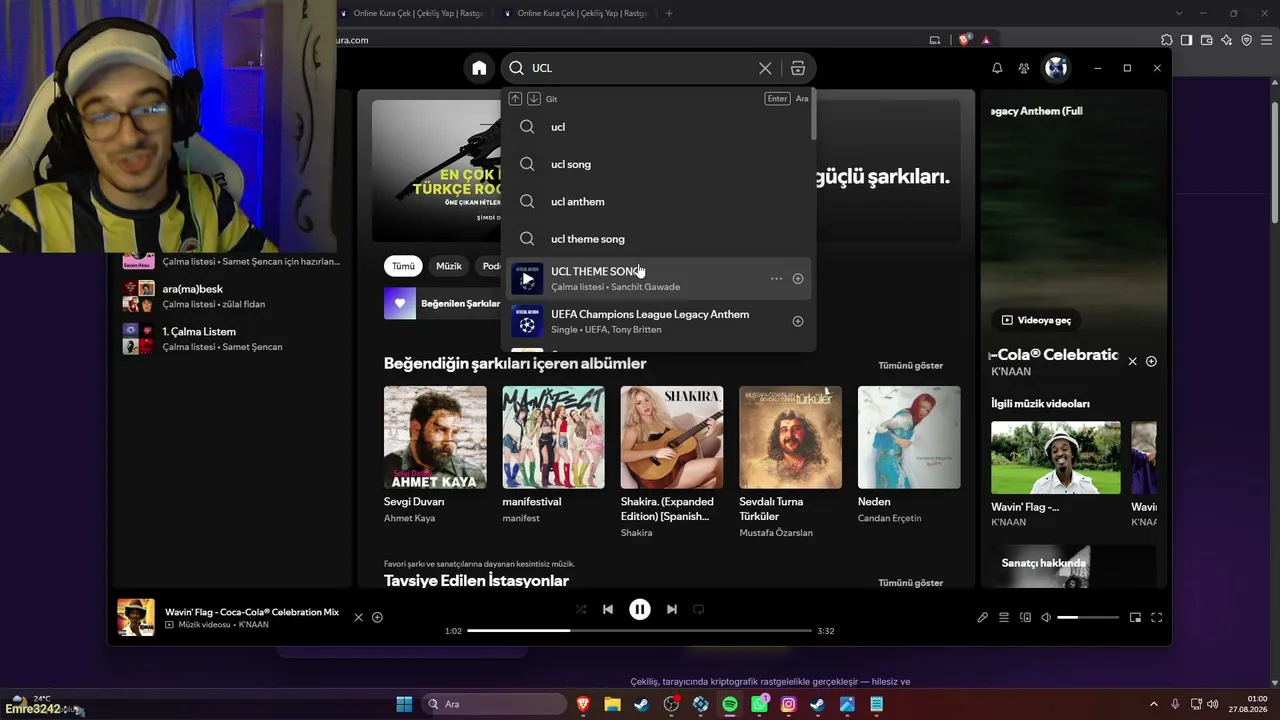Show all Tavsiye Edilen İstasyonlar
This screenshot has width=1280, height=720.
pyautogui.click(x=910, y=582)
